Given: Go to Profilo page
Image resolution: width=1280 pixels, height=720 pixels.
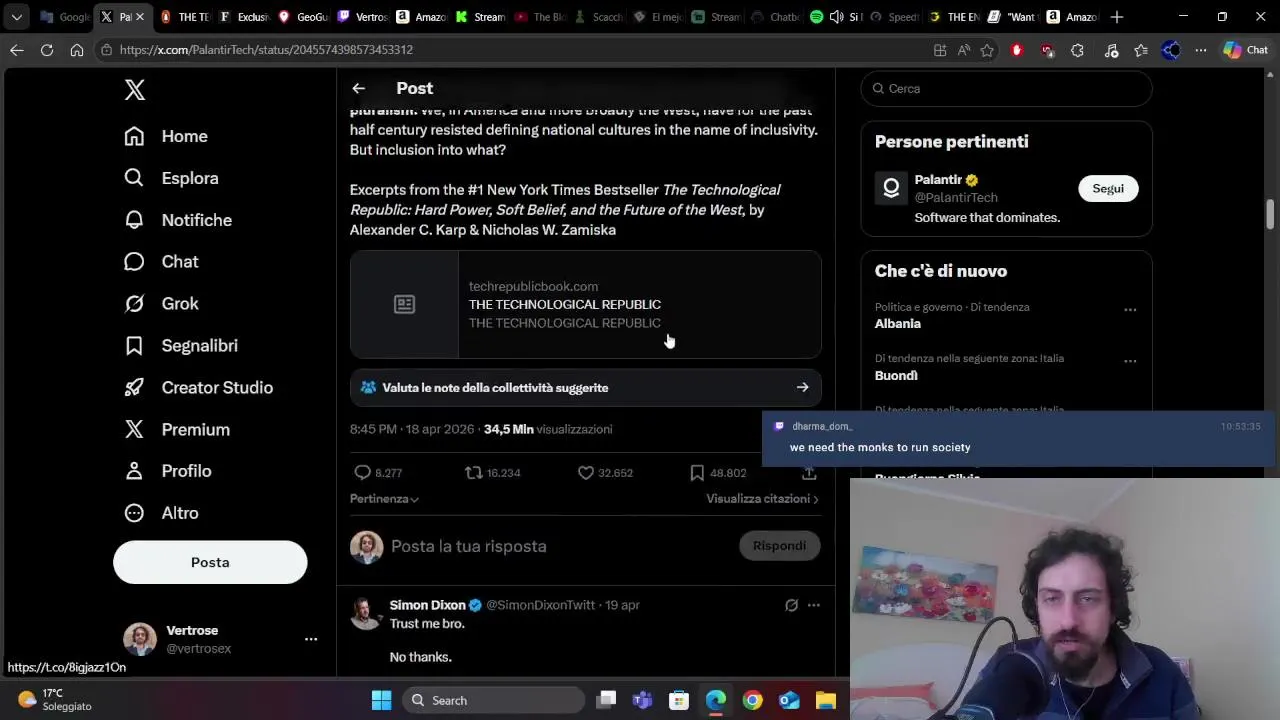Looking at the screenshot, I should pyautogui.click(x=167, y=471).
